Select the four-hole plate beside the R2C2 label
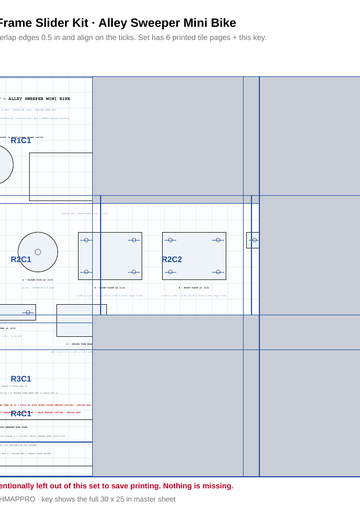 [x=194, y=256]
